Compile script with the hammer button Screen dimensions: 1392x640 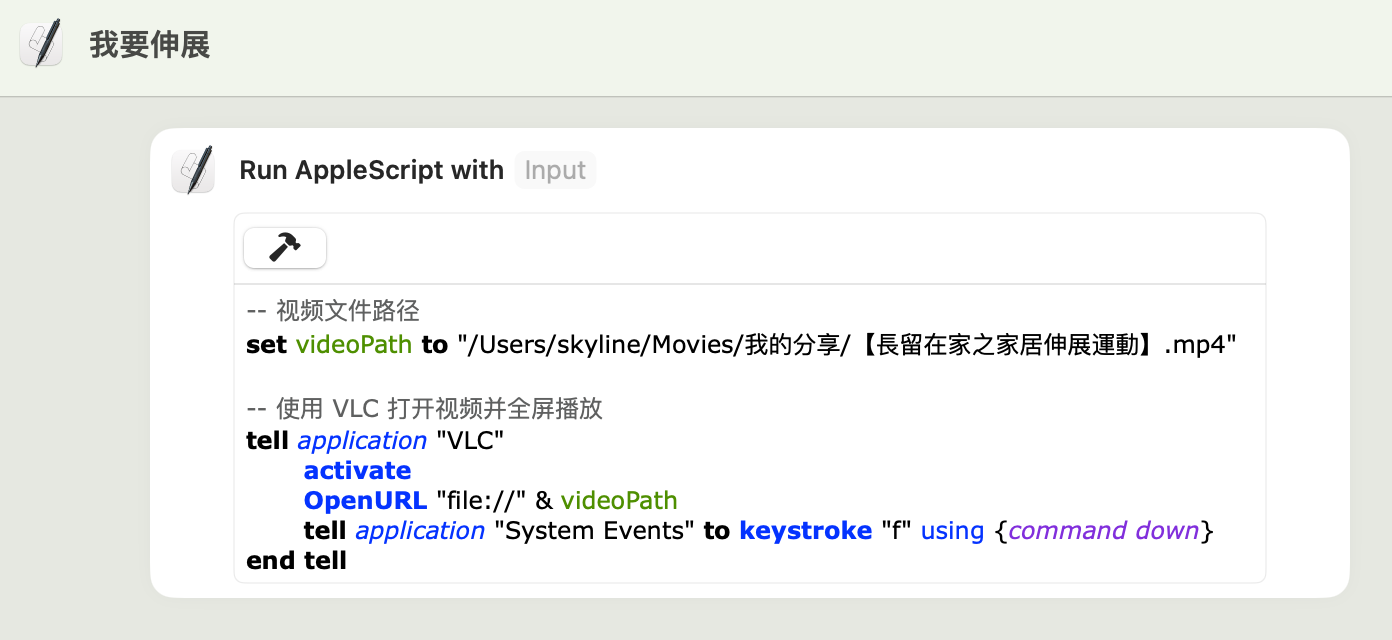(285, 248)
